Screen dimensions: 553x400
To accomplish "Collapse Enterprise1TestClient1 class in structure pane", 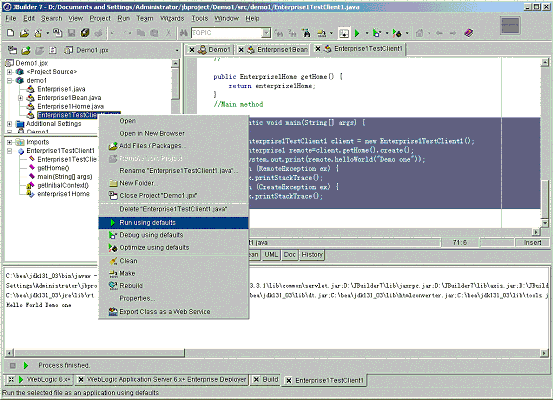I will pyautogui.click(x=10, y=151).
